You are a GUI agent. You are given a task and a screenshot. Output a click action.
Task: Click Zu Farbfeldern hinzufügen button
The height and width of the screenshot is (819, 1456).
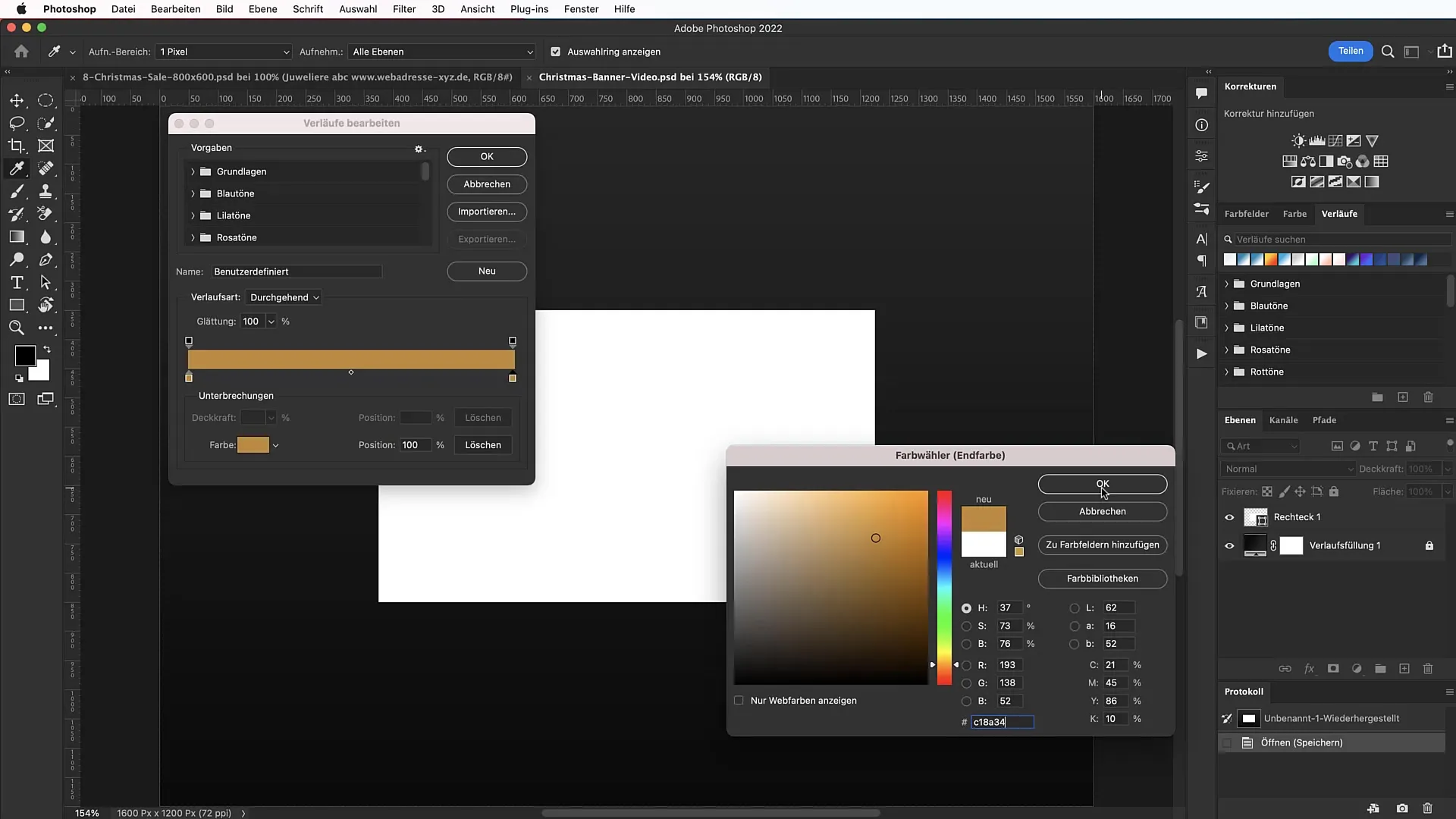click(x=1102, y=544)
